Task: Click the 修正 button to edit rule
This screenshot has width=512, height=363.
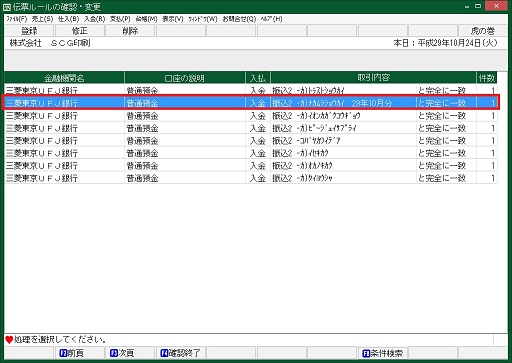Action: point(80,31)
